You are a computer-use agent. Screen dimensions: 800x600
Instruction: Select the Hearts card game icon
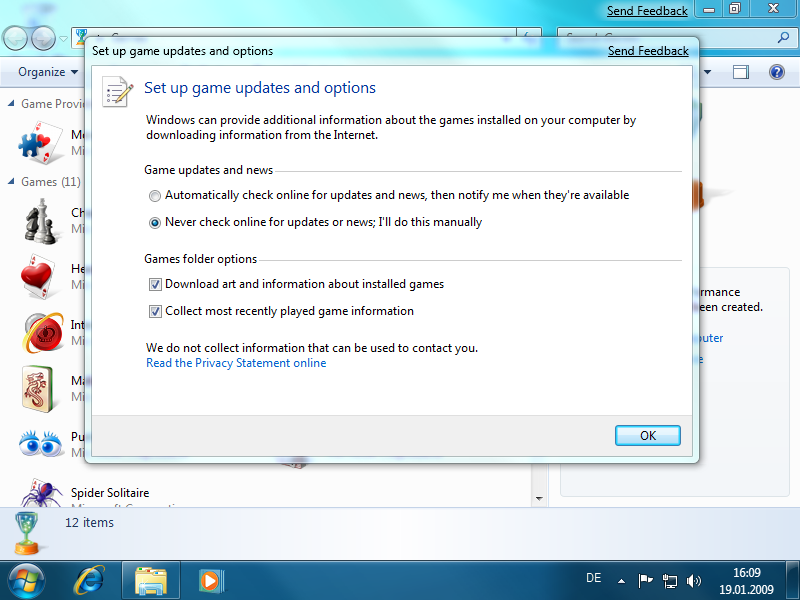(38, 275)
